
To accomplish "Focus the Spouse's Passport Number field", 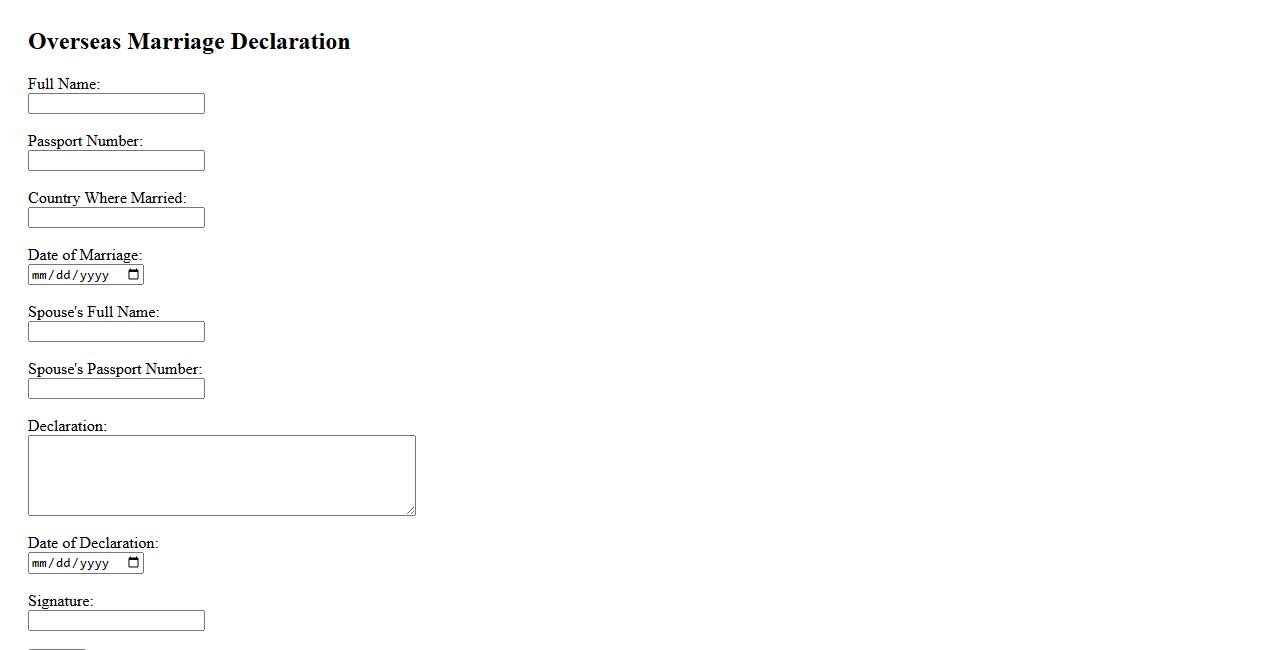I will (x=116, y=389).
